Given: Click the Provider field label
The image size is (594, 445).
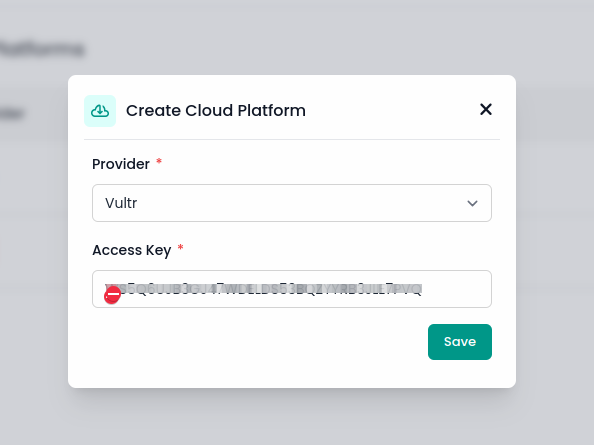Looking at the screenshot, I should click(x=121, y=164).
